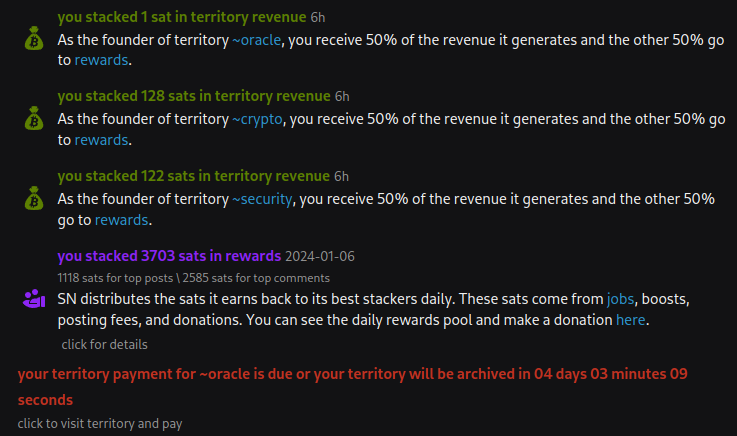Follow the rewards link under crypto revenue

pos(101,140)
